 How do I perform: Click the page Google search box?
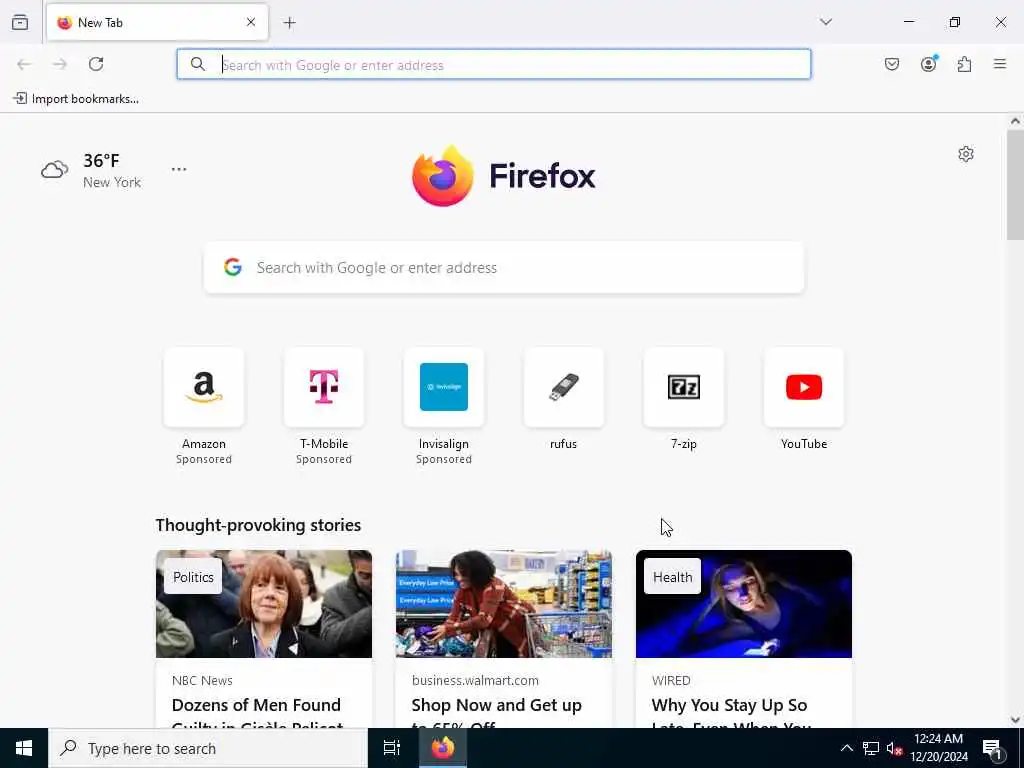pyautogui.click(x=504, y=268)
